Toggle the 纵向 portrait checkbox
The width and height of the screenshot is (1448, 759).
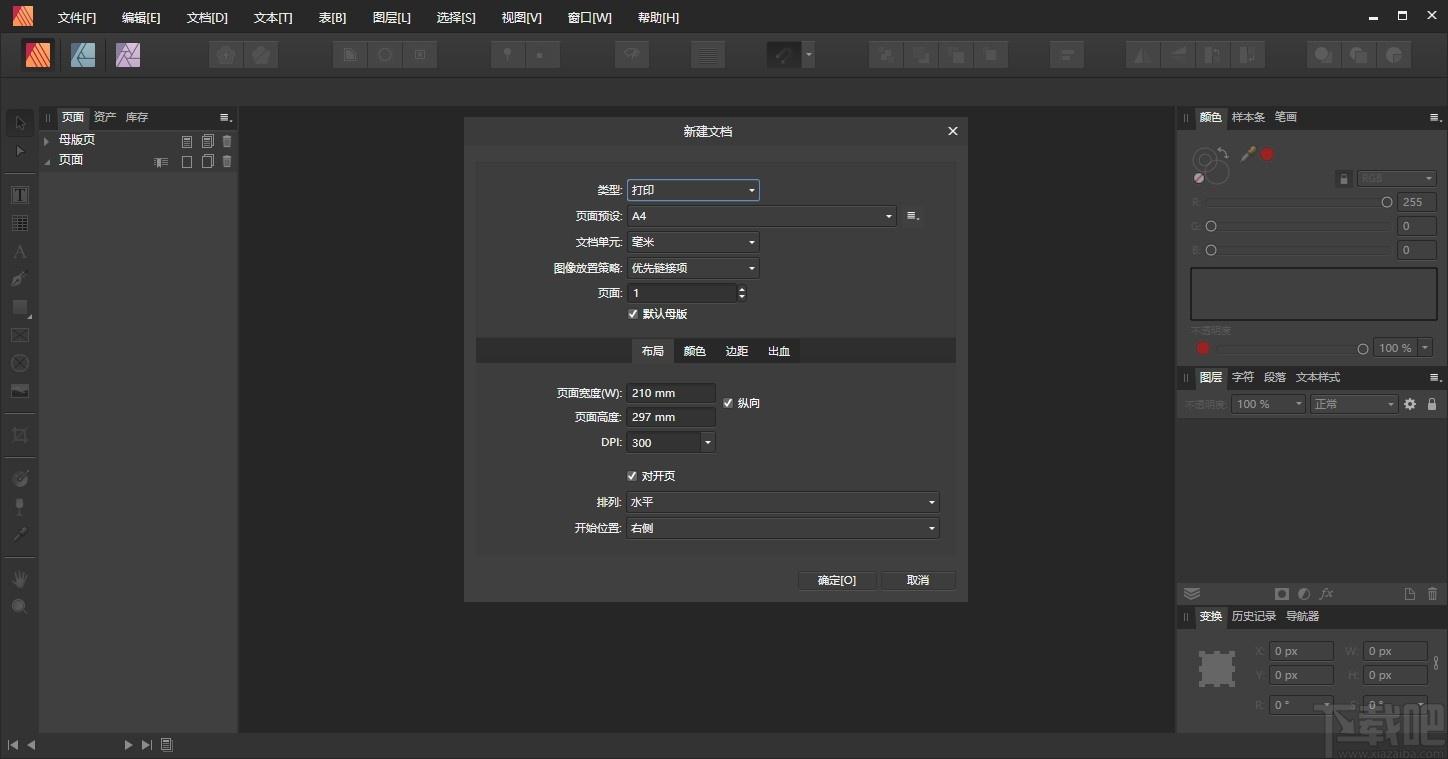(728, 403)
